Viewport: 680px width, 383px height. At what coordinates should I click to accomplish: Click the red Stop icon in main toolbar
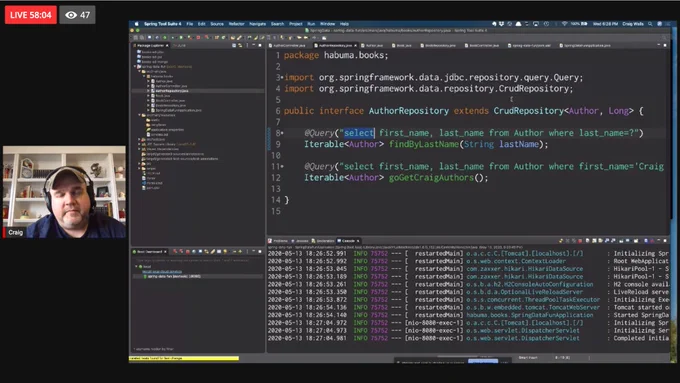point(198,38)
